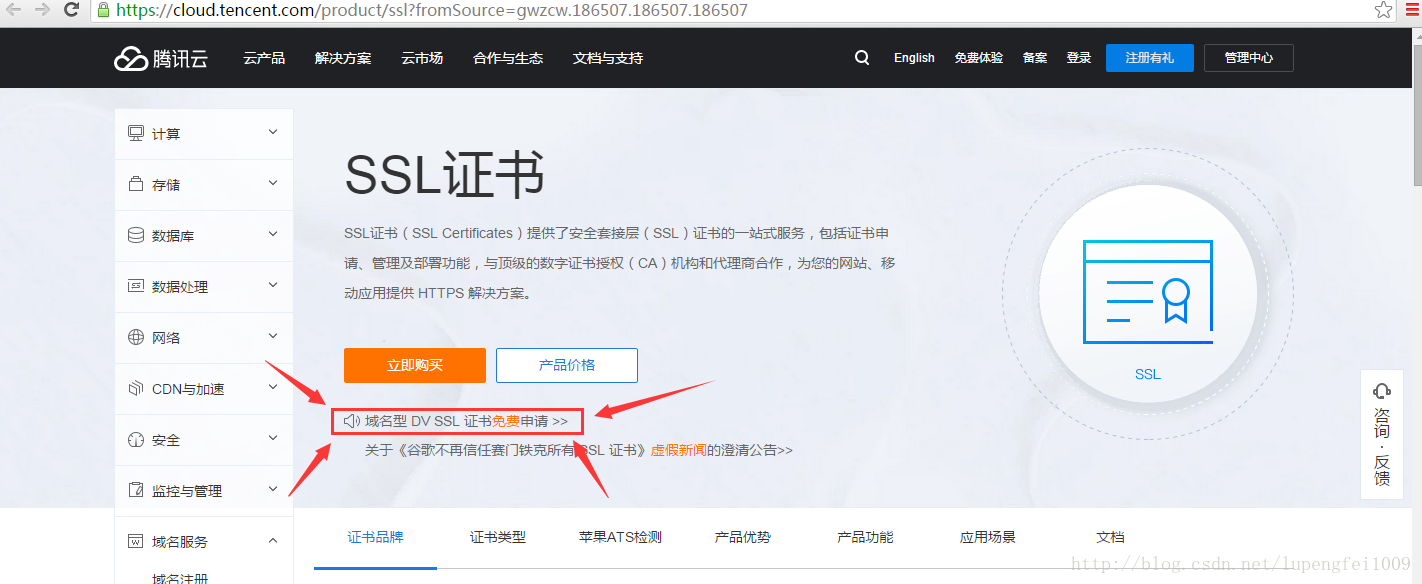Expand the 数据库 category chevron
The image size is (1422, 584).
pyautogui.click(x=273, y=234)
